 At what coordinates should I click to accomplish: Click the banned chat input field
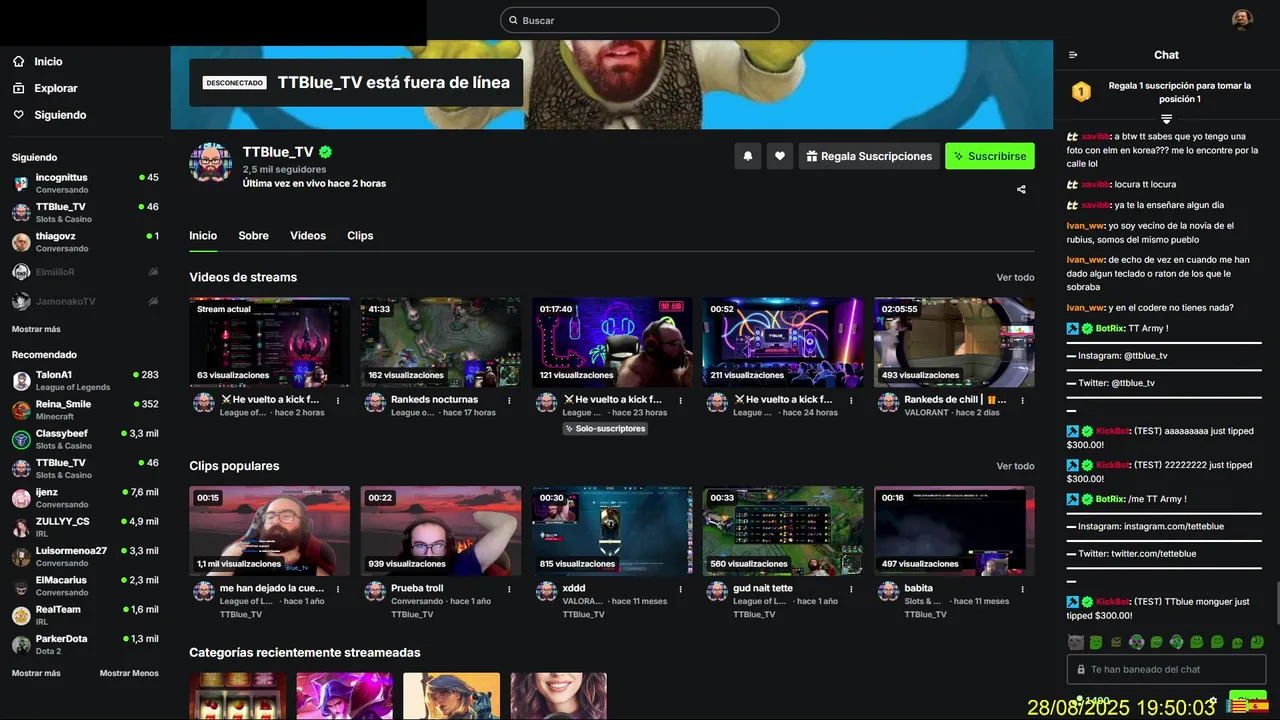[1166, 669]
